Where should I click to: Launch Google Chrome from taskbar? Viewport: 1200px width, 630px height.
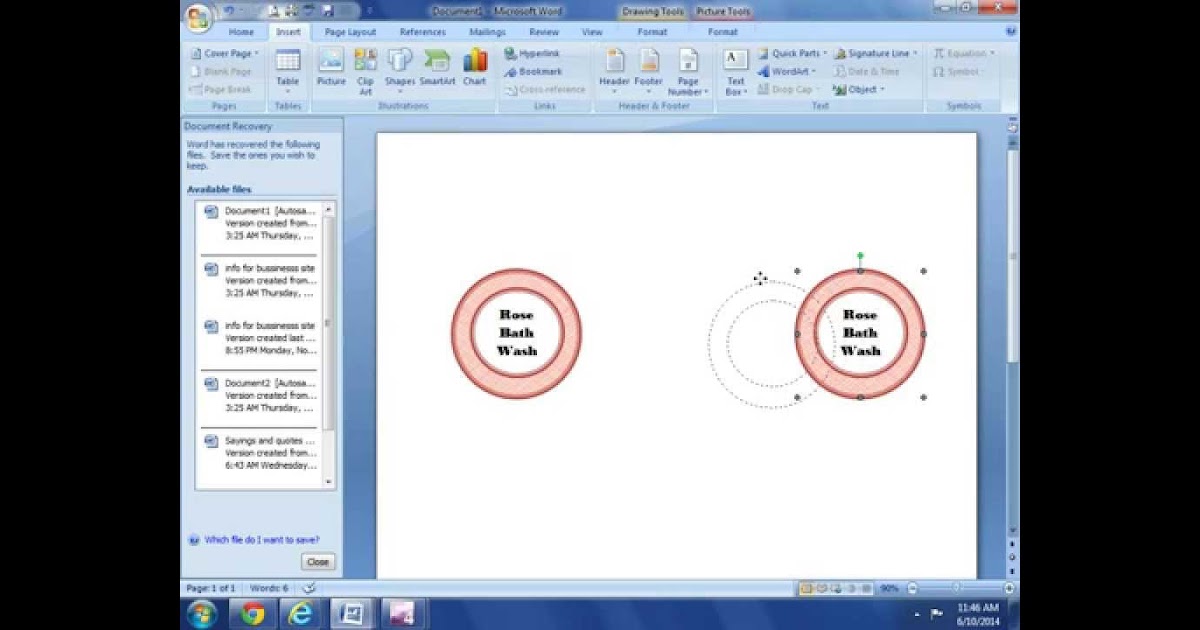(253, 614)
